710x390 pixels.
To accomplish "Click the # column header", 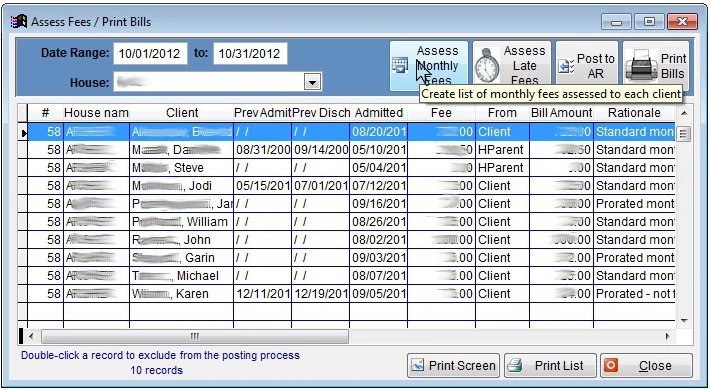I will (x=45, y=113).
